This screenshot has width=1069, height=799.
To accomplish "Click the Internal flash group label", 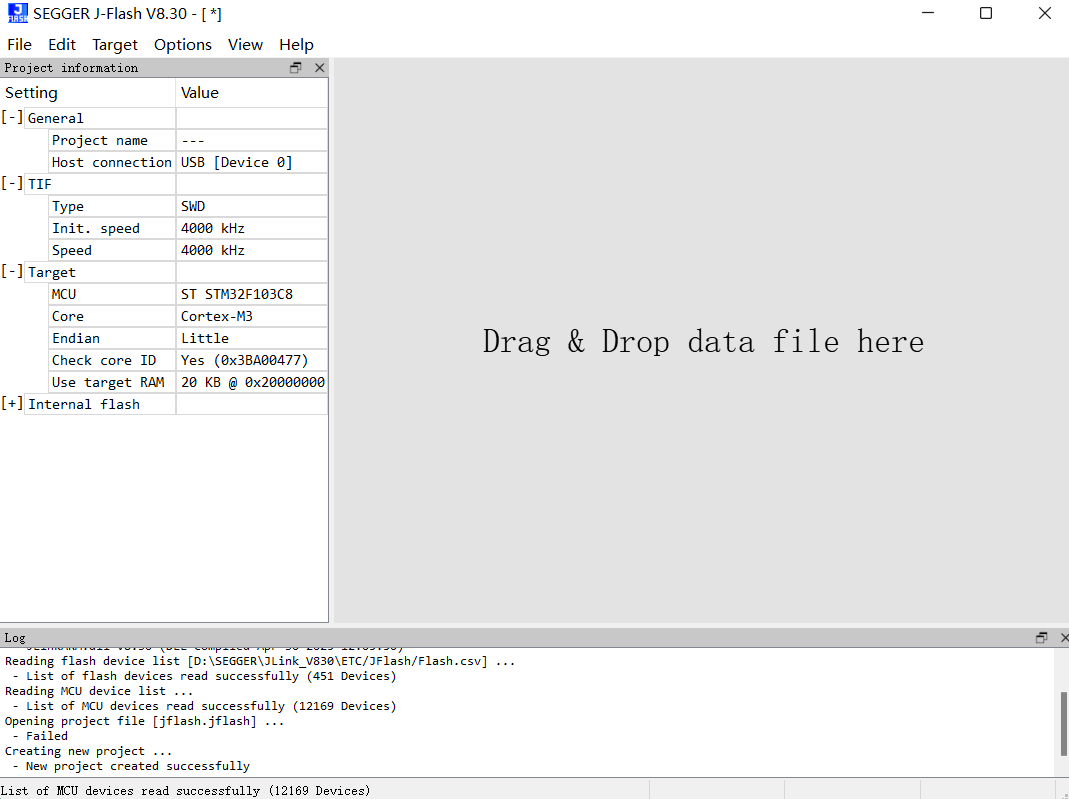I will pyautogui.click(x=84, y=404).
